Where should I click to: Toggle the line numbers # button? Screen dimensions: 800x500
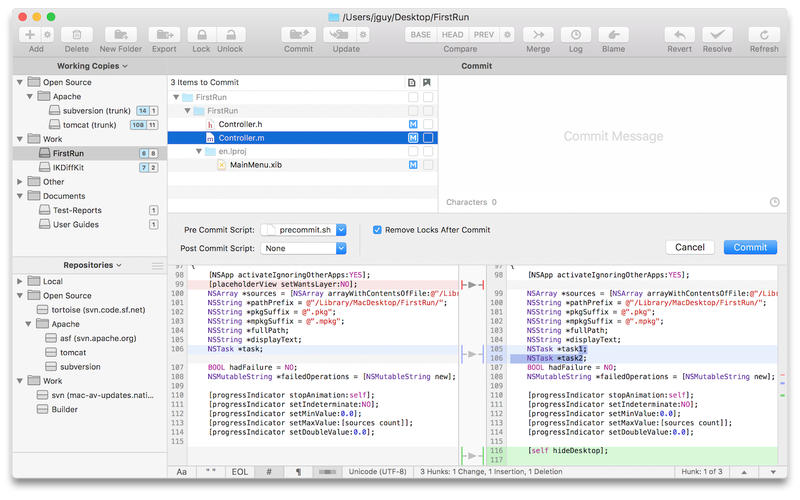coord(269,472)
